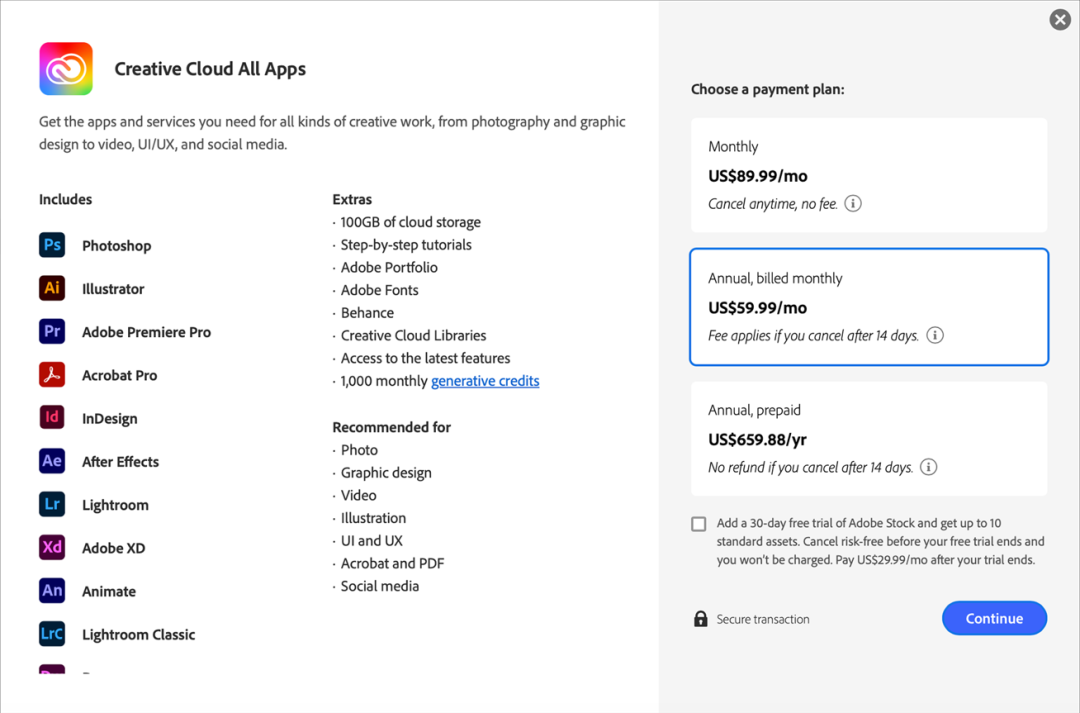The width and height of the screenshot is (1080, 713).
Task: Click the Creative Cloud logo
Action: 65,68
